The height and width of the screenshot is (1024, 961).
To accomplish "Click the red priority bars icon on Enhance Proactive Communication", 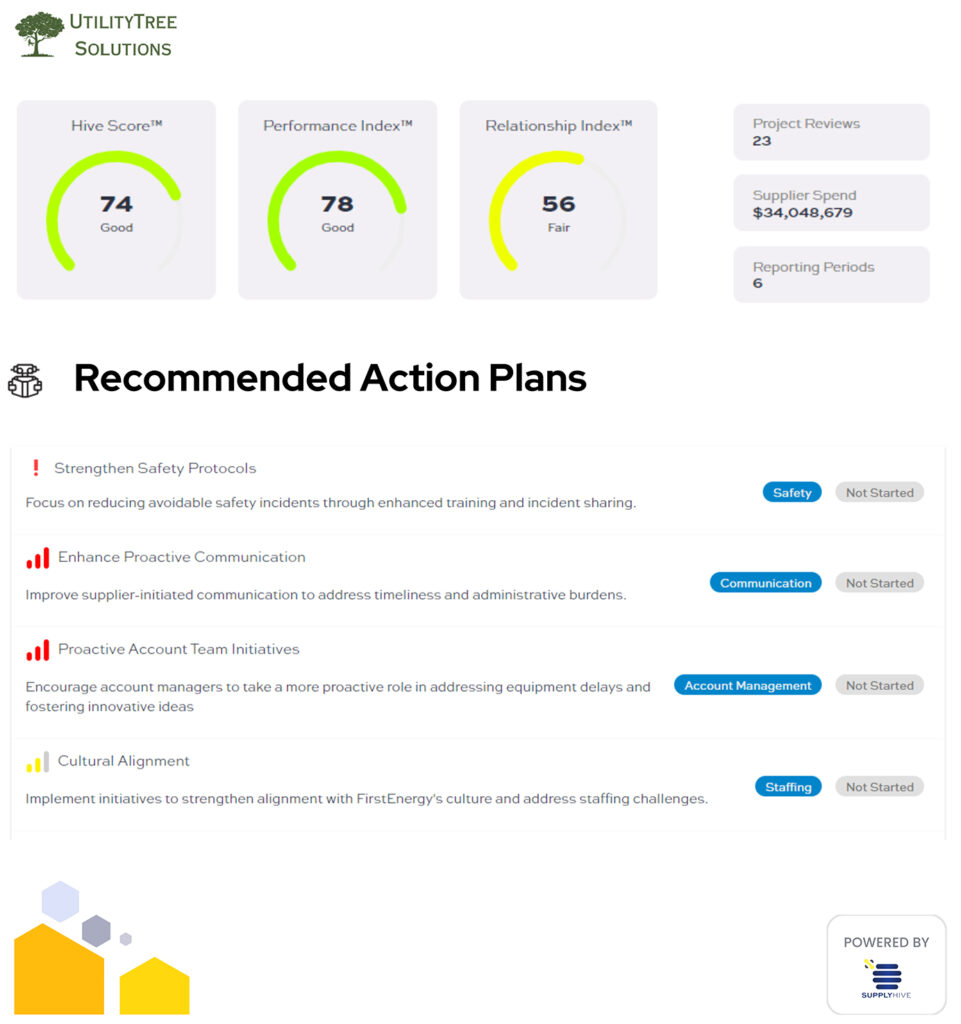I will 36,557.
